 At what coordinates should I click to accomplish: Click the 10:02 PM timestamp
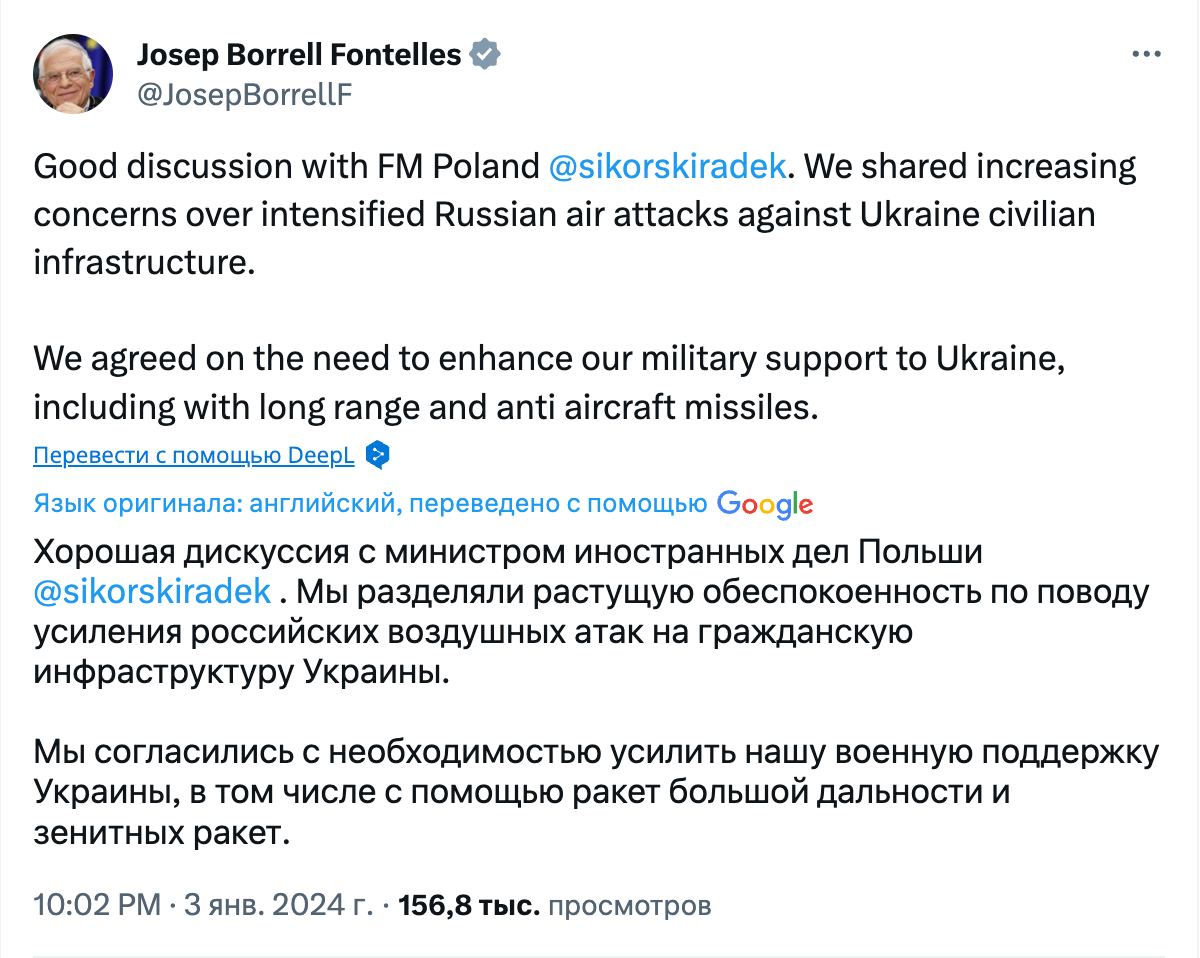tap(97, 905)
